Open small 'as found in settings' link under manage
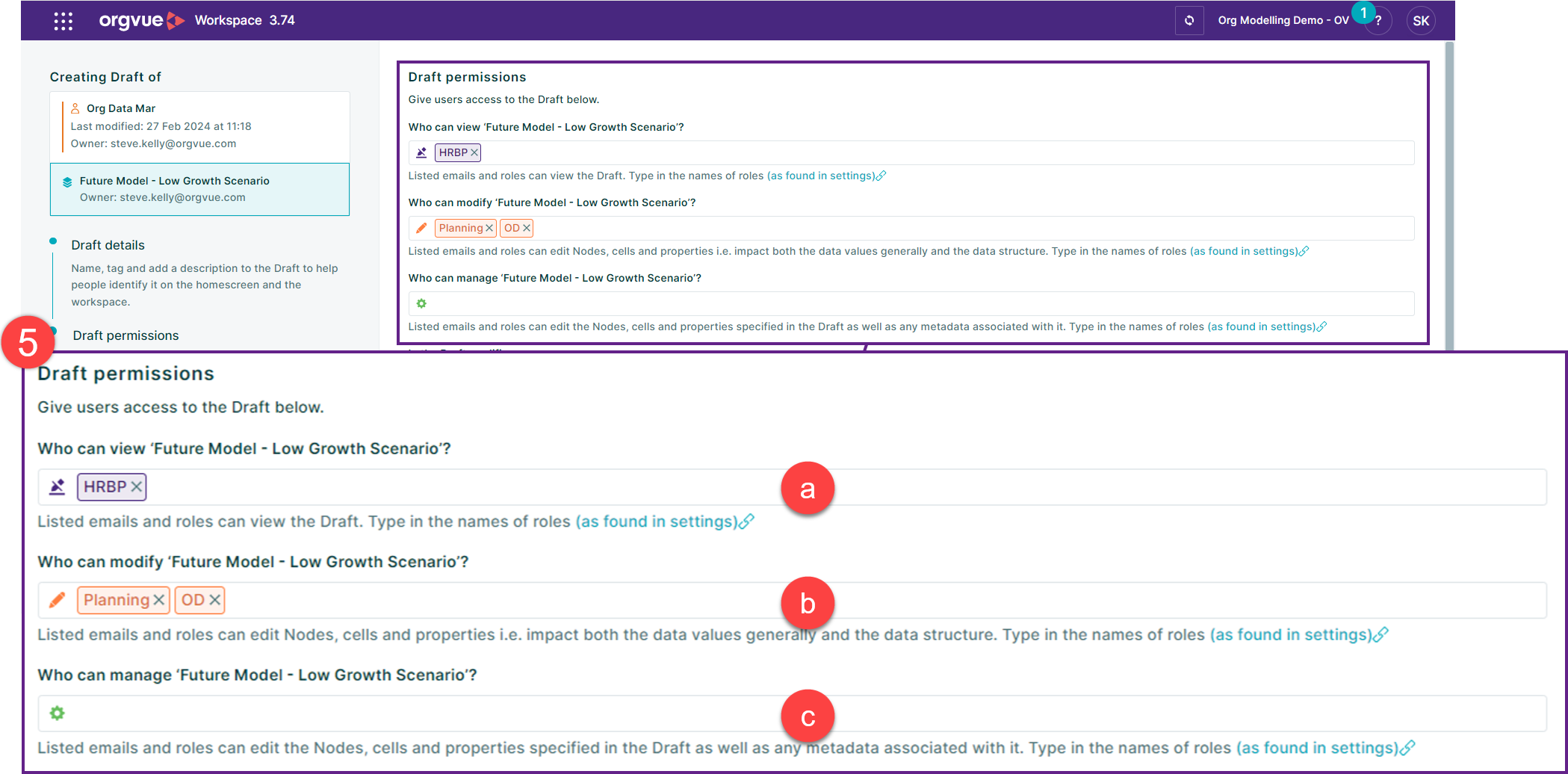Image resolution: width=1568 pixels, height=774 pixels. (1267, 326)
